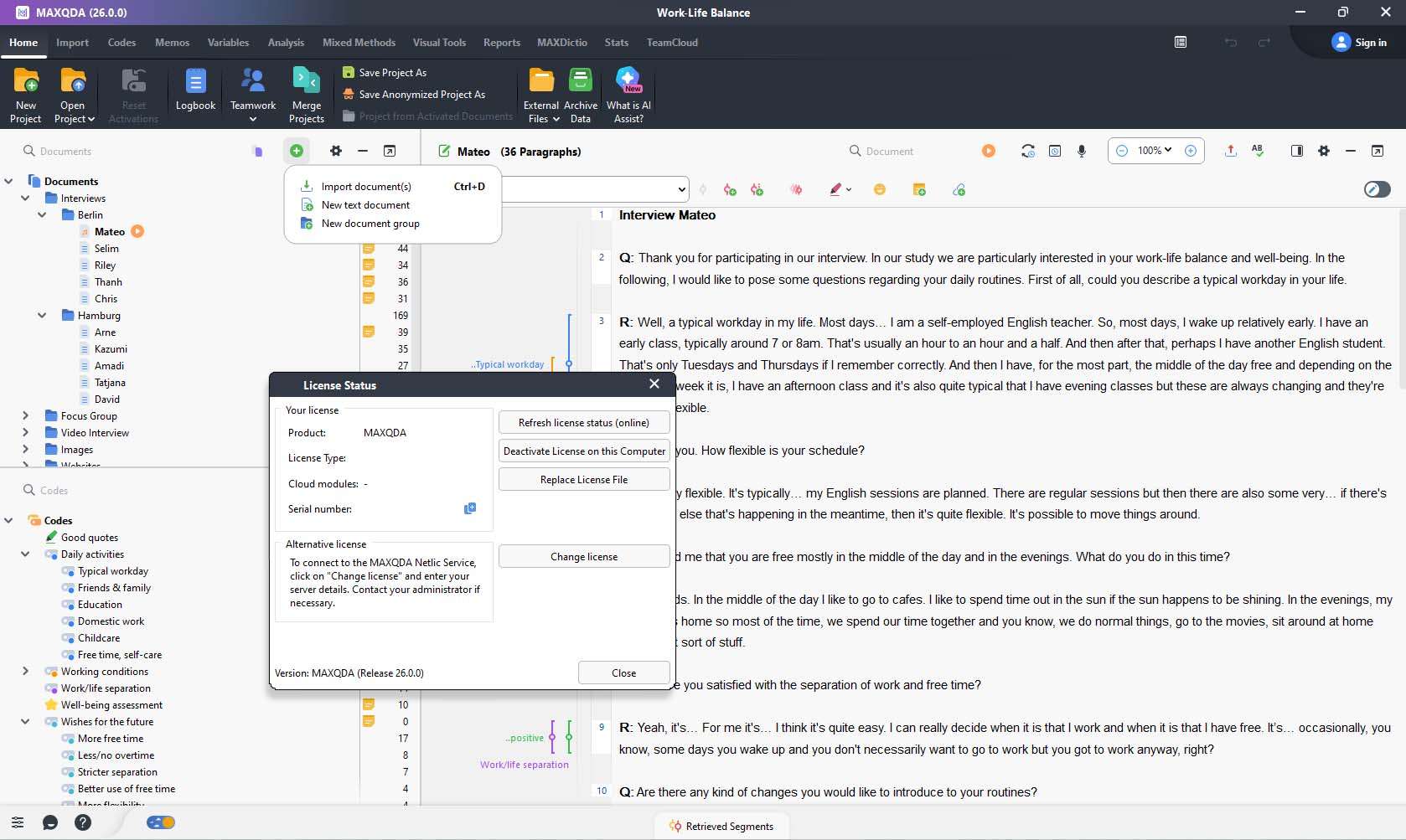
Task: Click Refresh license status (online) button
Action: pyautogui.click(x=583, y=423)
